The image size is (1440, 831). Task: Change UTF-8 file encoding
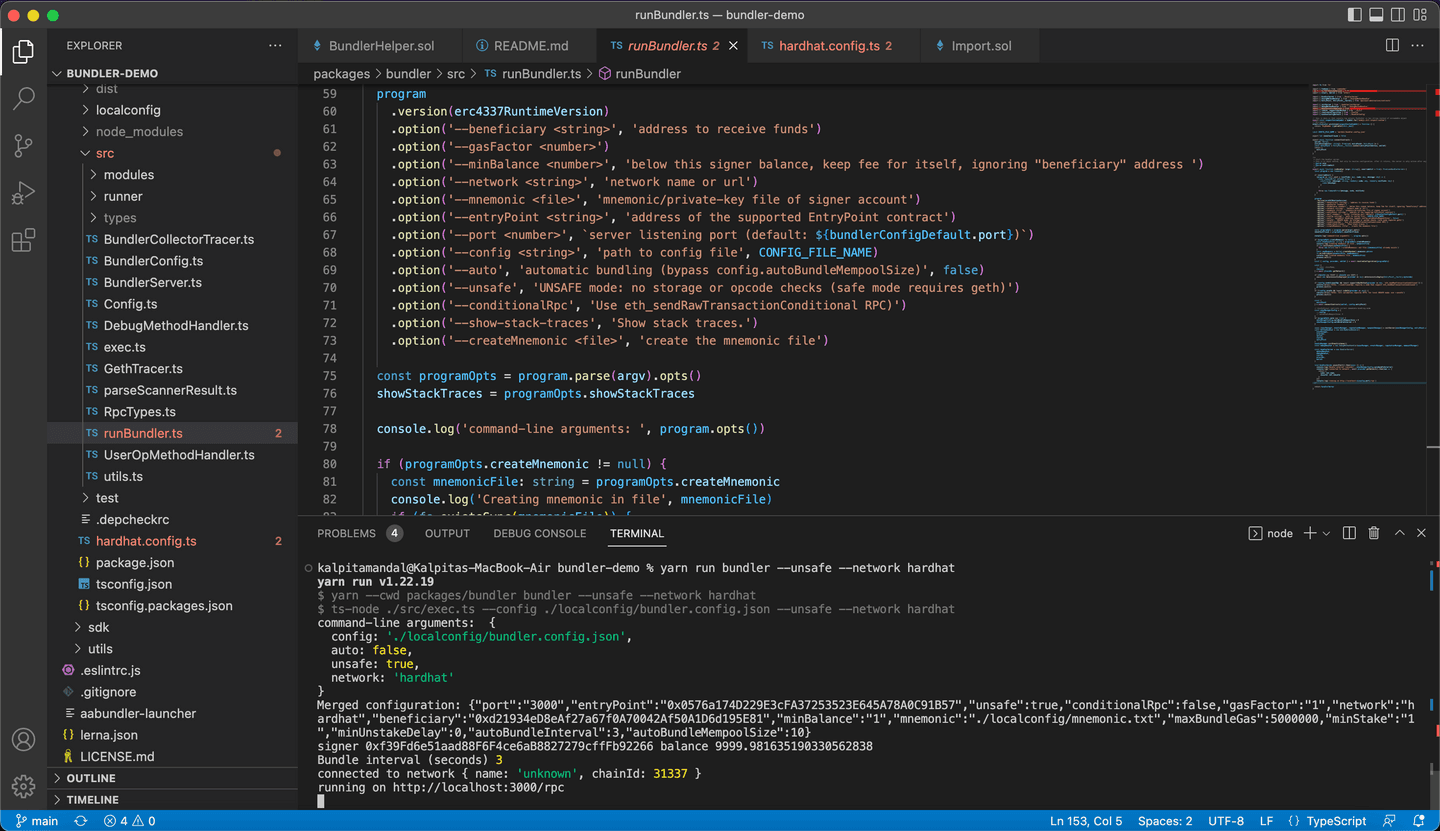point(1226,821)
